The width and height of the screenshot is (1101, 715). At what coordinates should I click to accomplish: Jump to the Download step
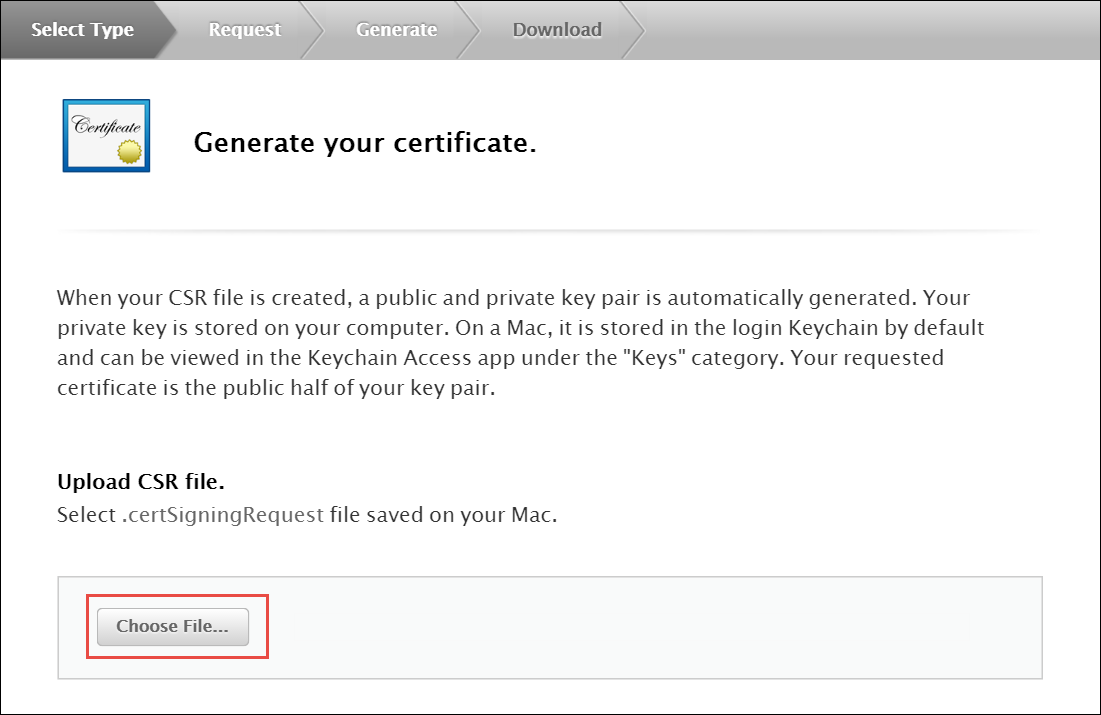click(557, 30)
